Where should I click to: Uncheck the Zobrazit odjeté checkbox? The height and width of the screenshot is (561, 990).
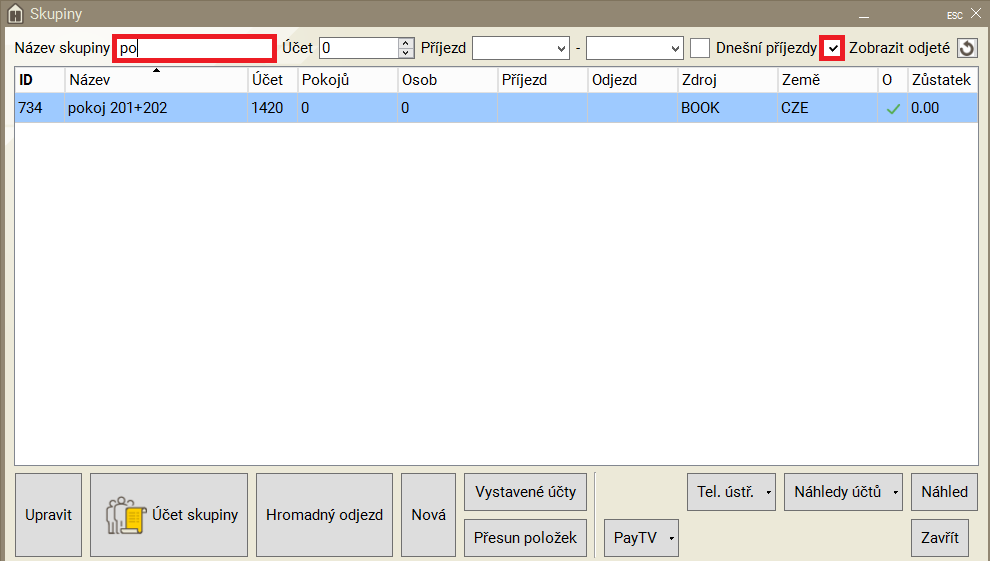coord(832,48)
